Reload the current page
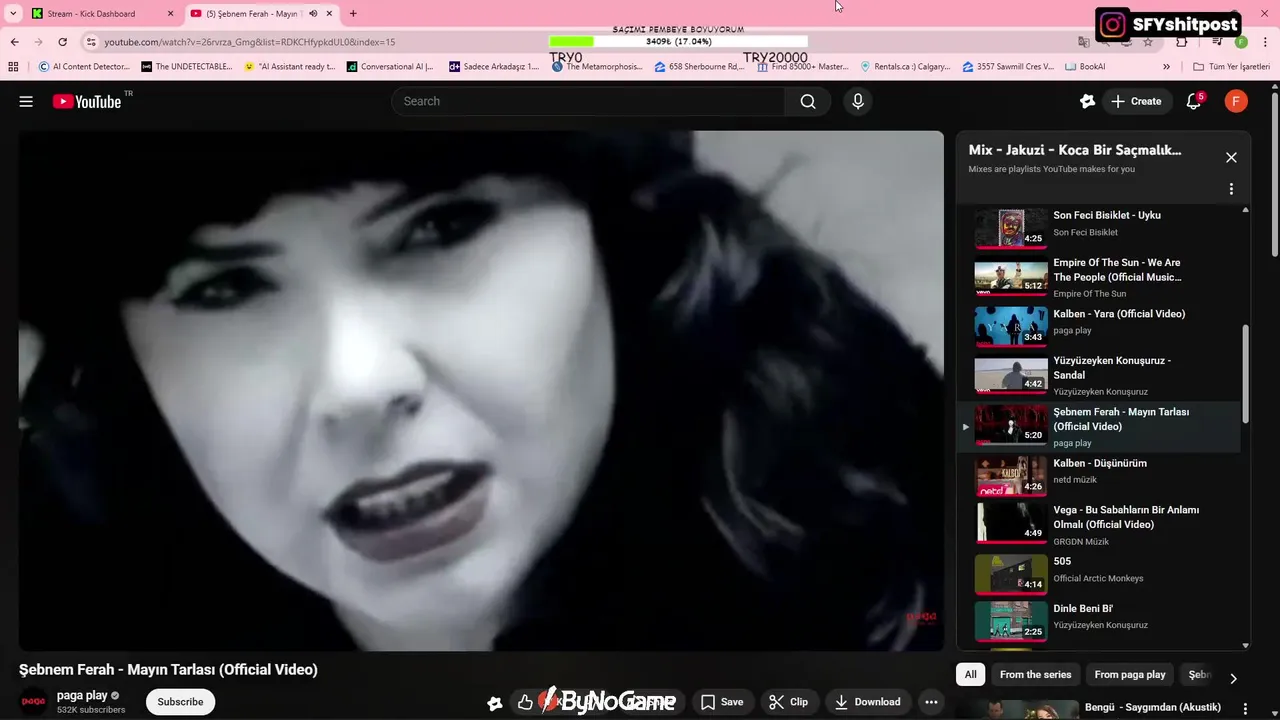 (62, 42)
